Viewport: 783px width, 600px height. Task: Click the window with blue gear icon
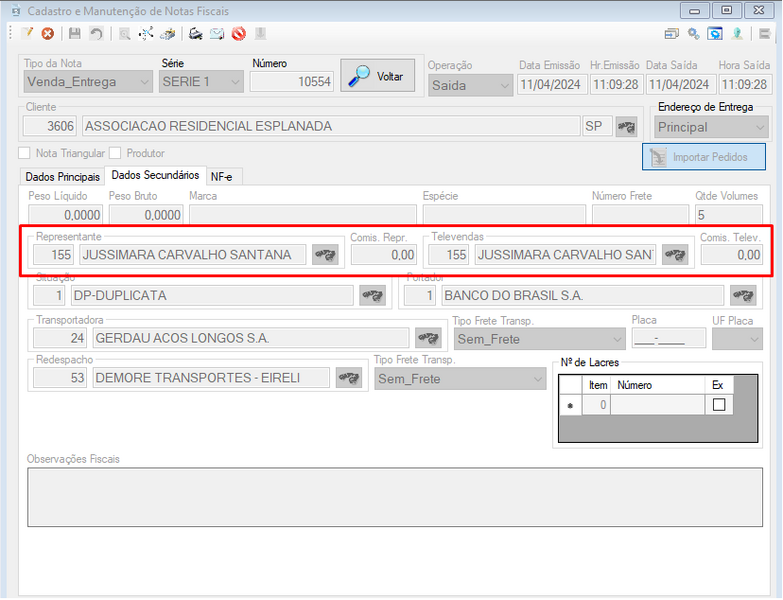click(715, 33)
